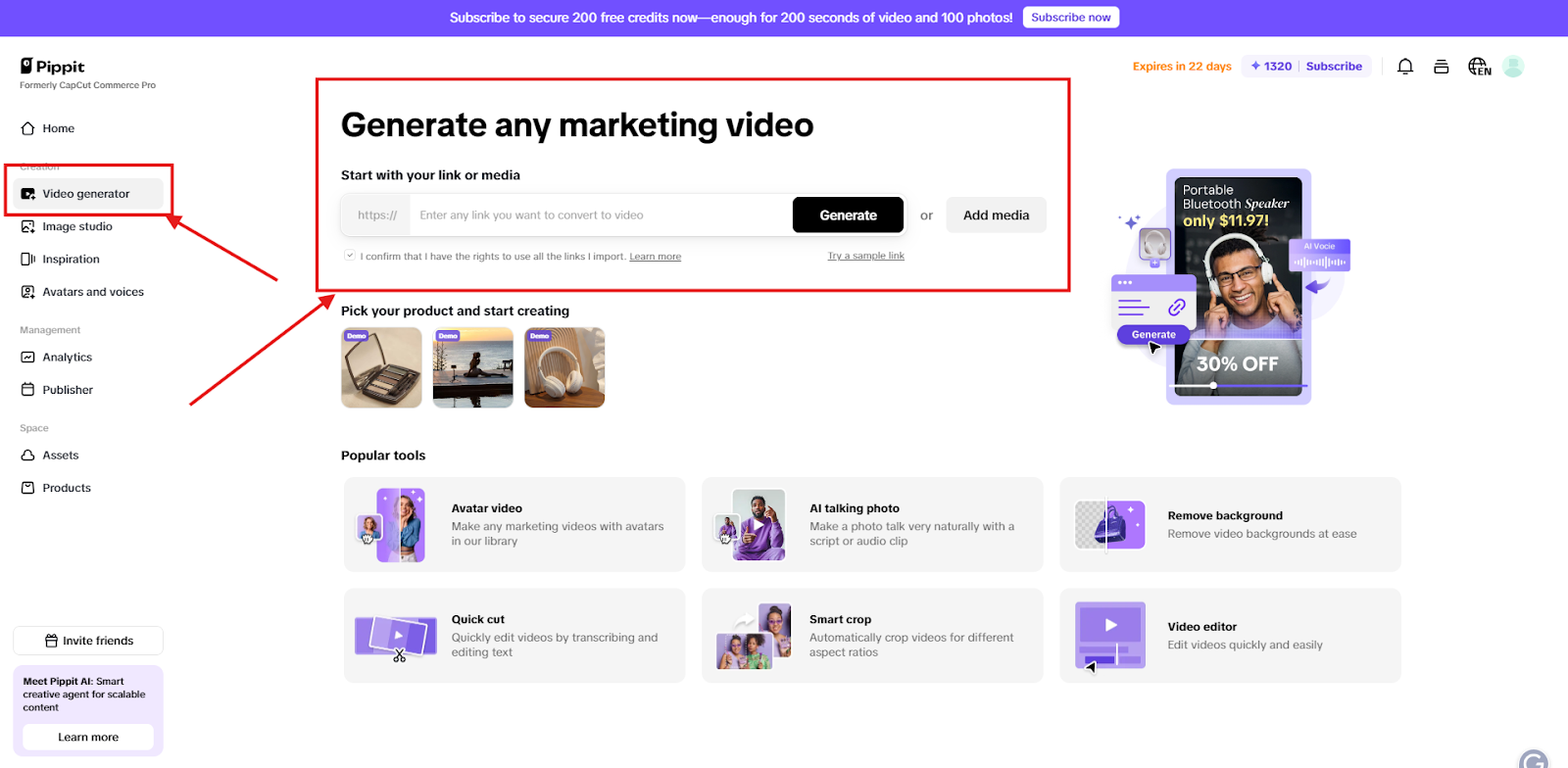Click the Products box icon
The image size is (1568, 768).
(27, 488)
